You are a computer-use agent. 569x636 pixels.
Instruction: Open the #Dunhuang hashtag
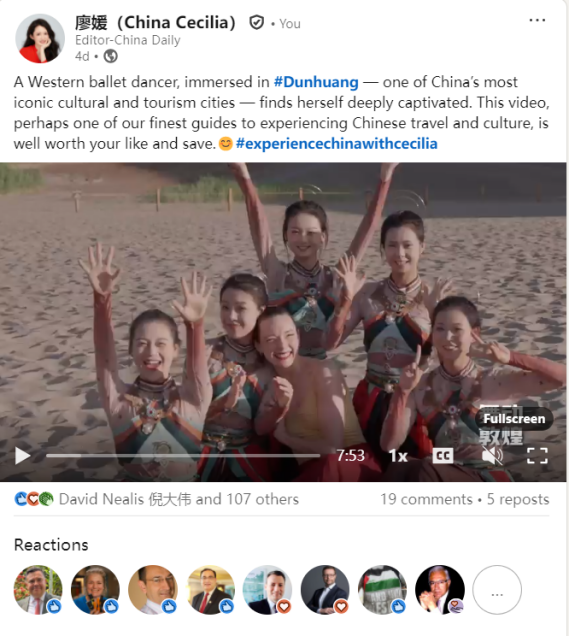click(316, 82)
